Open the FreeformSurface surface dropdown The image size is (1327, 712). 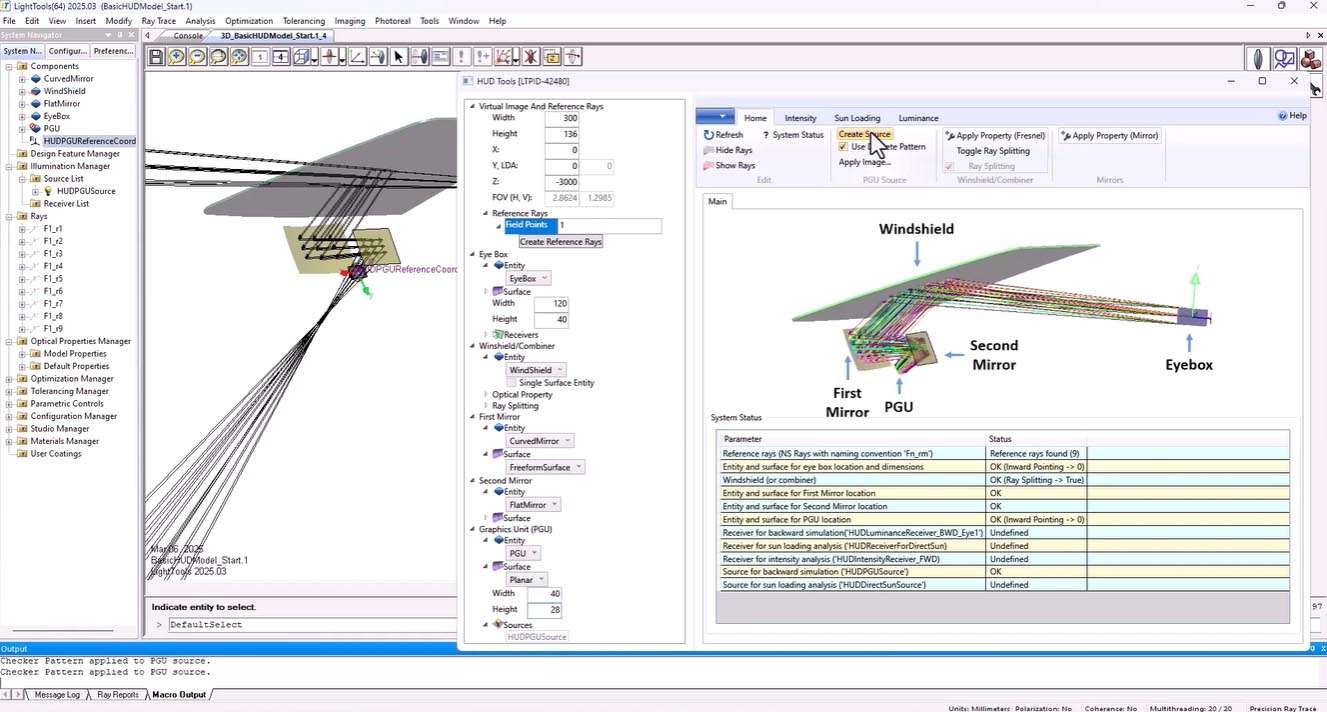545,467
